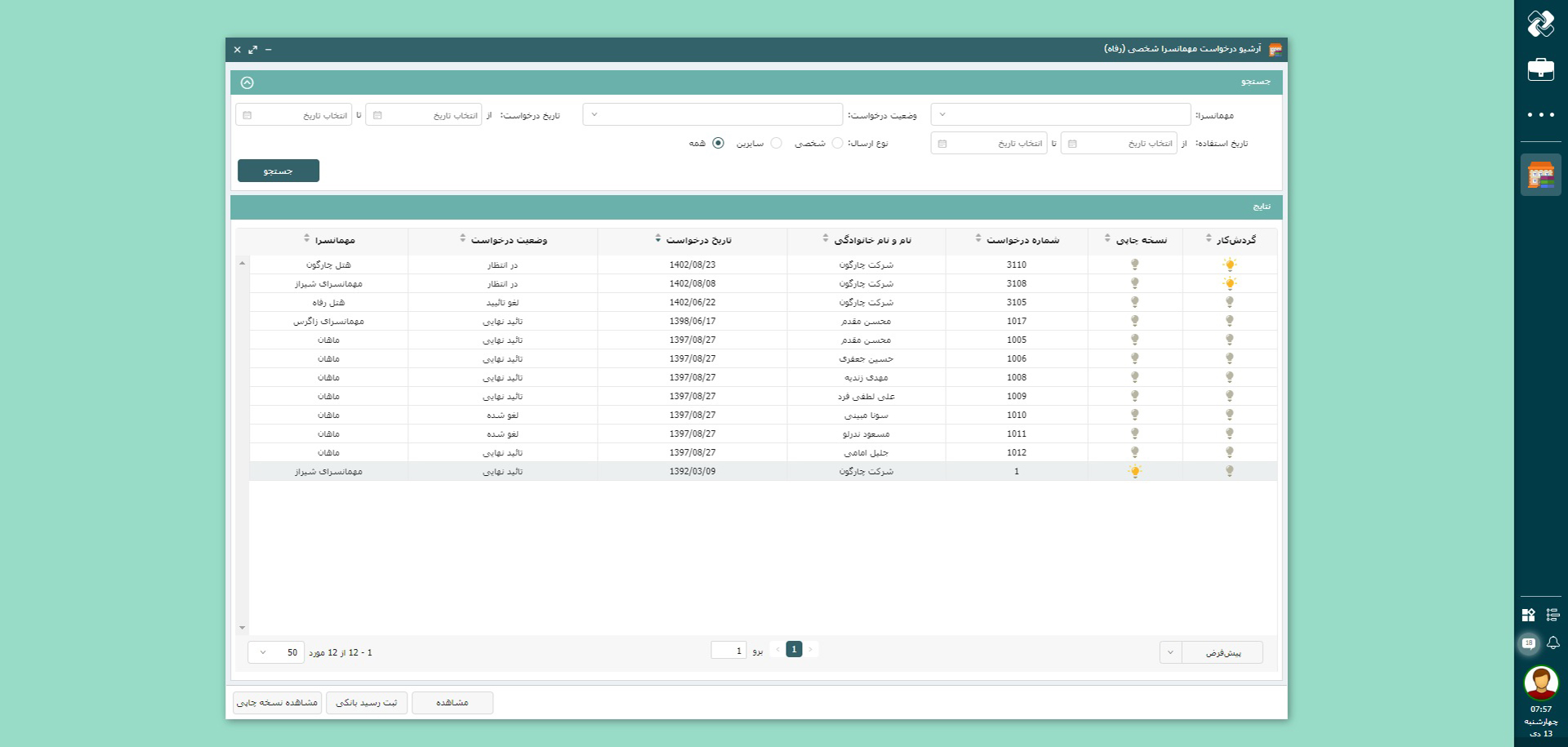
Task: Select the همه radio button
Action: [x=718, y=143]
